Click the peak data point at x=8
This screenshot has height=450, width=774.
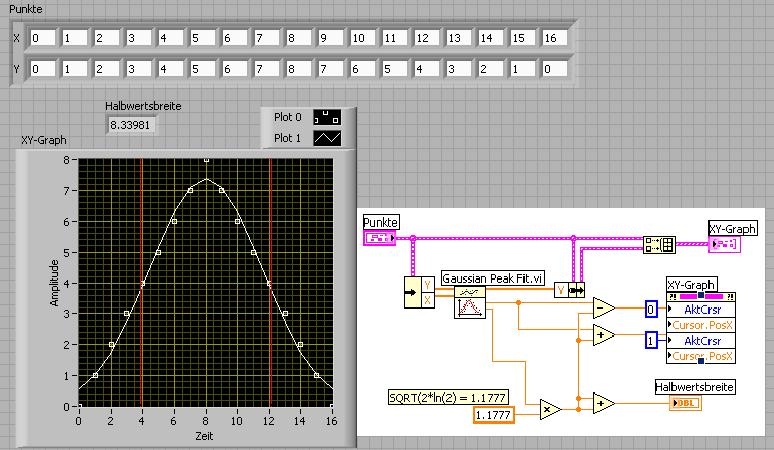tap(206, 160)
